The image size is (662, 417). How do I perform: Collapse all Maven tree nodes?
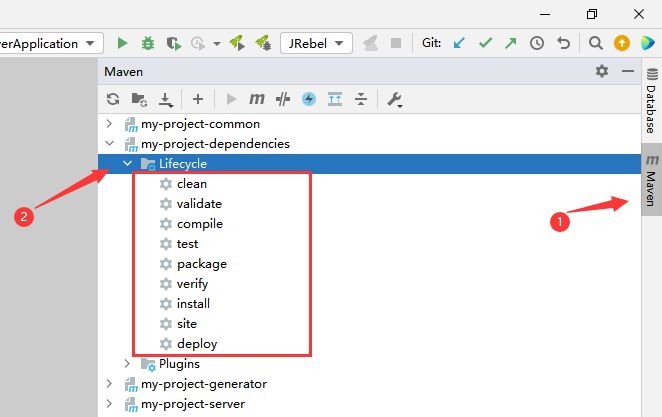pos(360,99)
